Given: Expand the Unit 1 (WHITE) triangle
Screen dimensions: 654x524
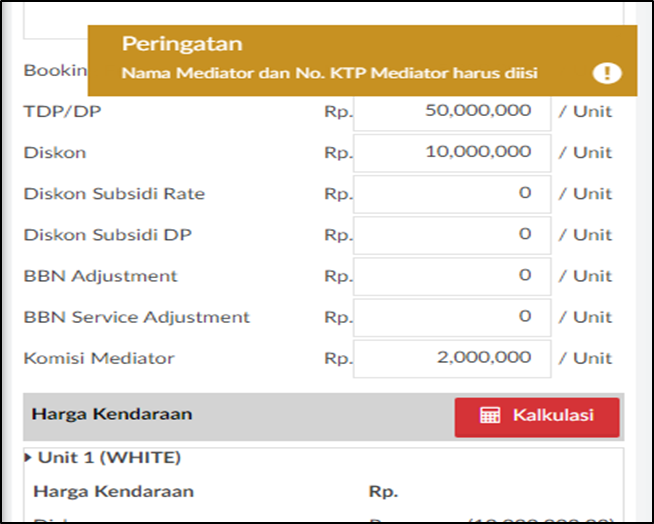Looking at the screenshot, I should (28, 458).
